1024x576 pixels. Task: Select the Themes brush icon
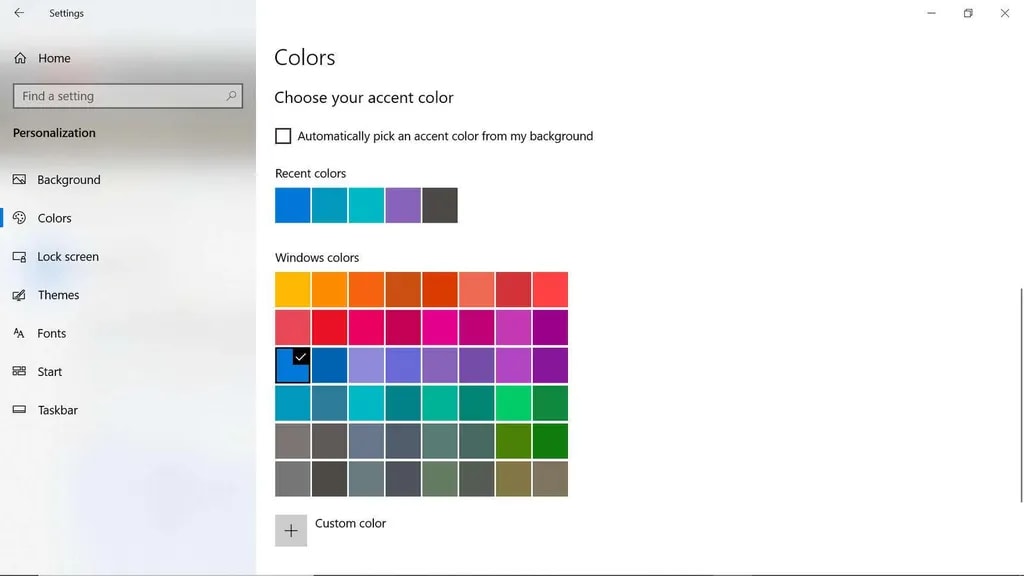(19, 295)
